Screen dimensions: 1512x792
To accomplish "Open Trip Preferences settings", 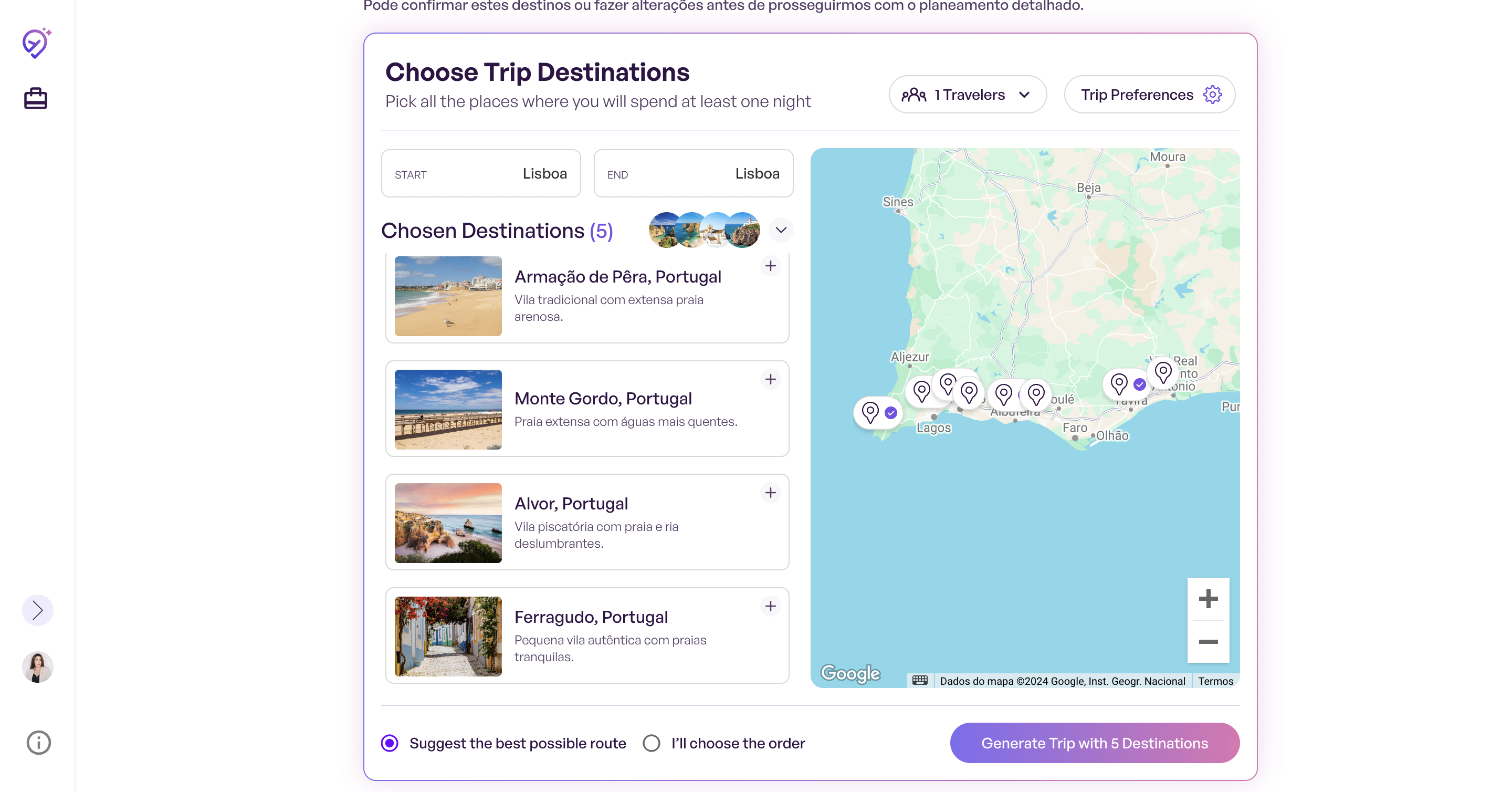I will pos(1149,95).
